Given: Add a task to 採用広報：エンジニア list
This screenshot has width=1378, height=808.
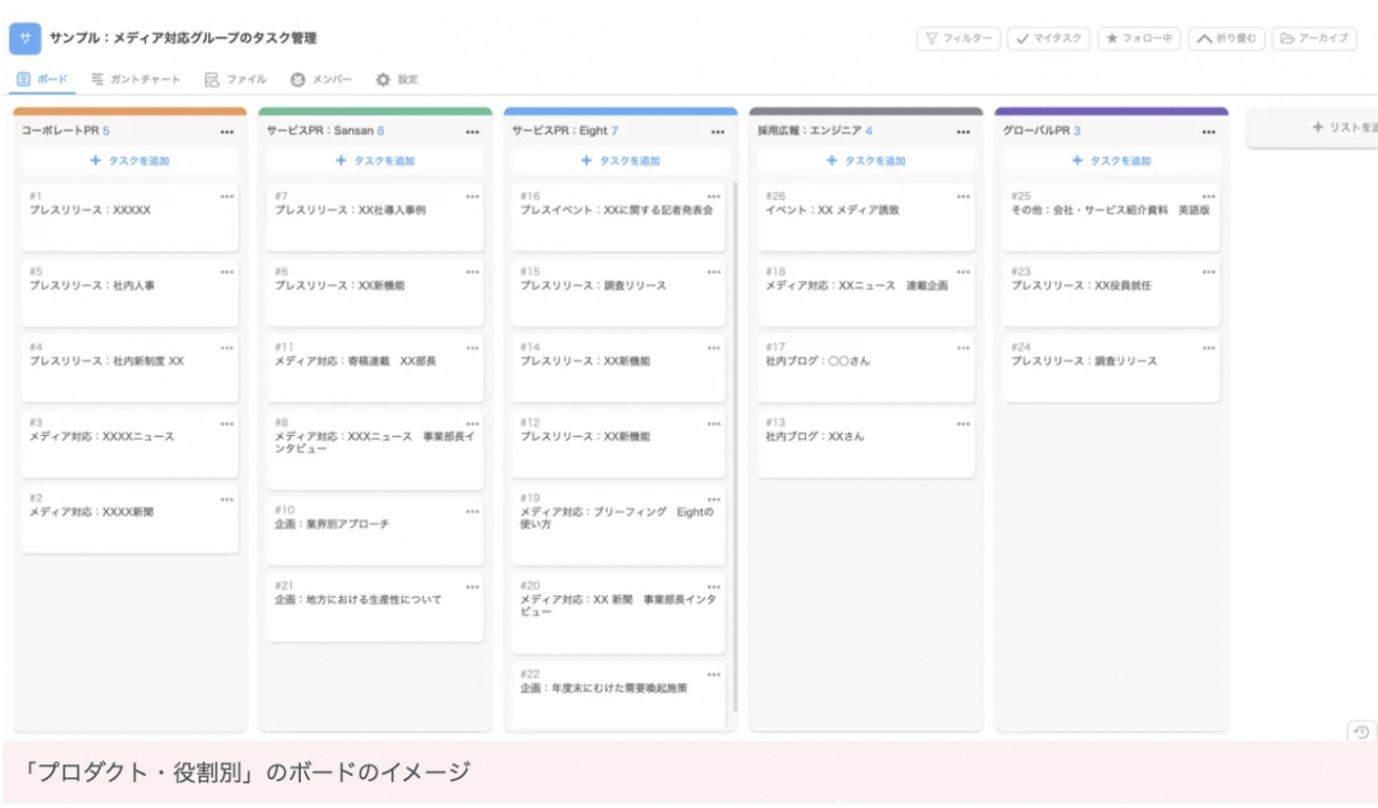Looking at the screenshot, I should tap(866, 160).
